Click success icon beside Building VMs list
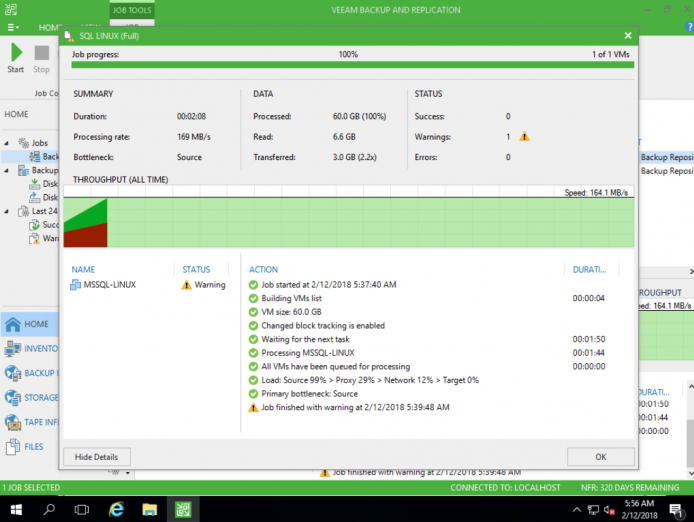Screen dimensions: 694x522 tap(253, 298)
